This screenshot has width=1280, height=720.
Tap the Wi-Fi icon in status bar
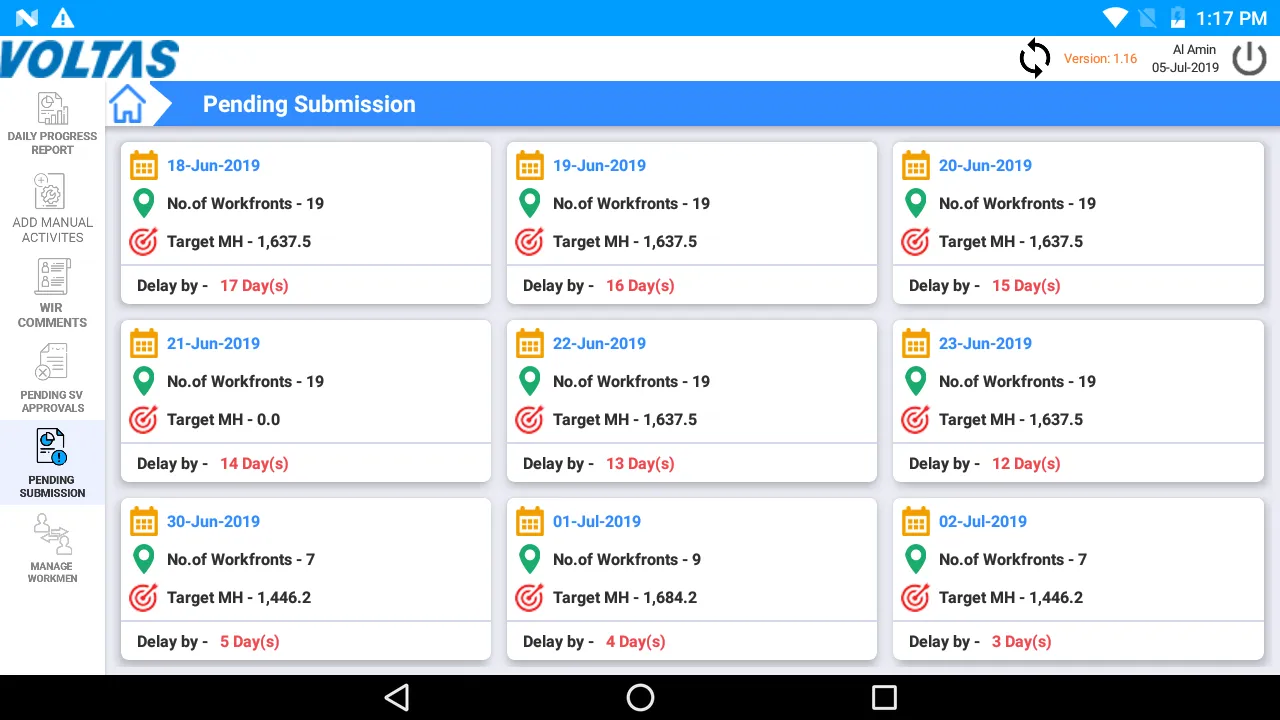(1115, 18)
